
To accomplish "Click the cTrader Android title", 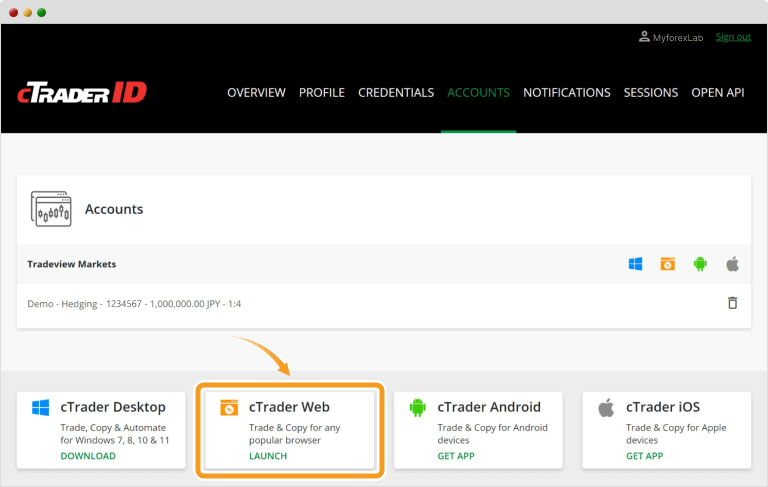I will pos(489,407).
